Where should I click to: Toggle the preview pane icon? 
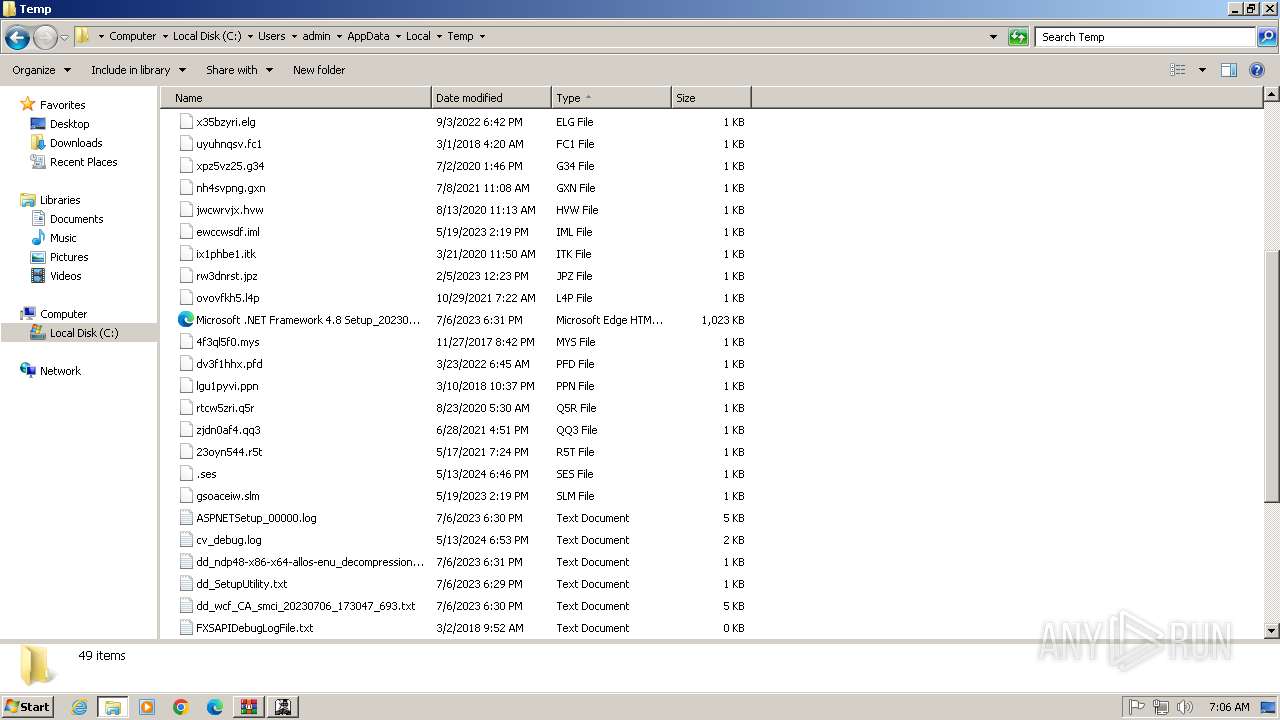1229,70
